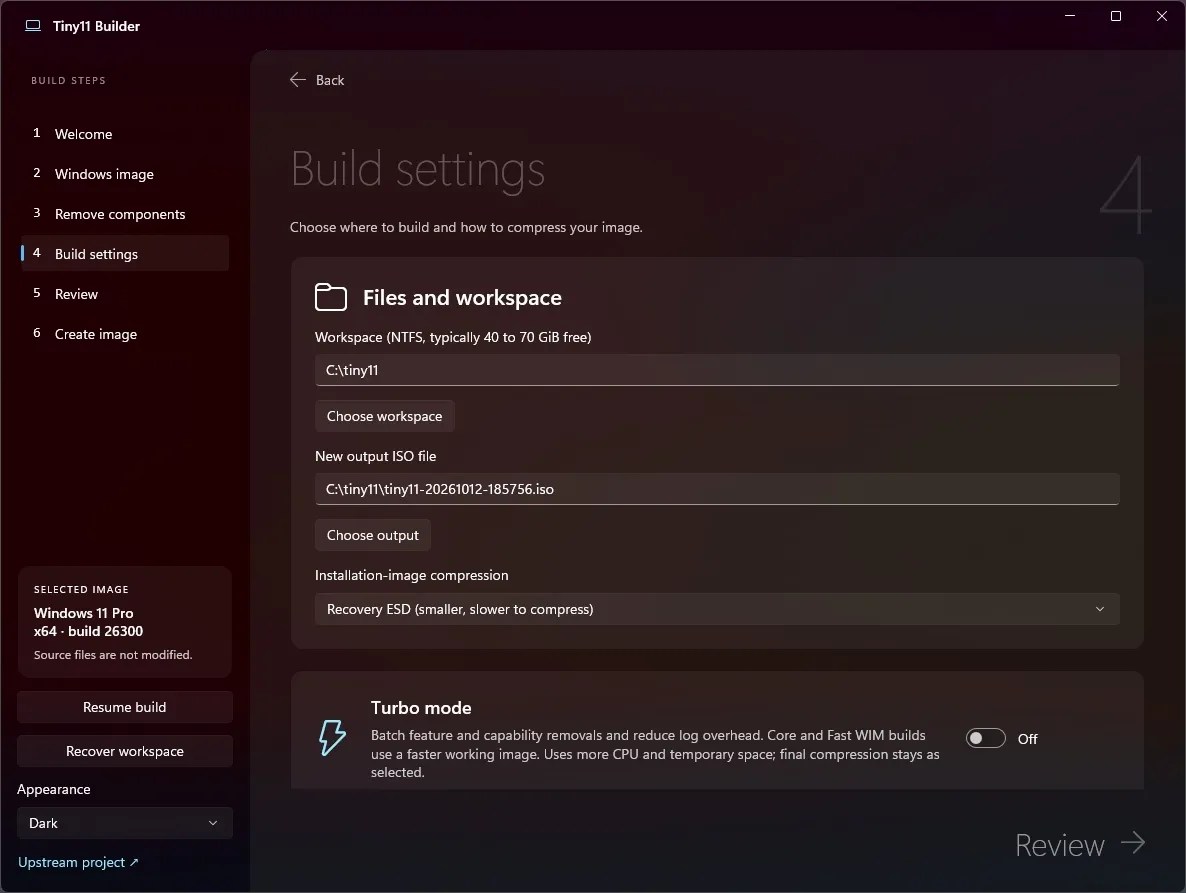Click the chevron on the Appearance combo box
This screenshot has width=1186, height=893.
213,823
